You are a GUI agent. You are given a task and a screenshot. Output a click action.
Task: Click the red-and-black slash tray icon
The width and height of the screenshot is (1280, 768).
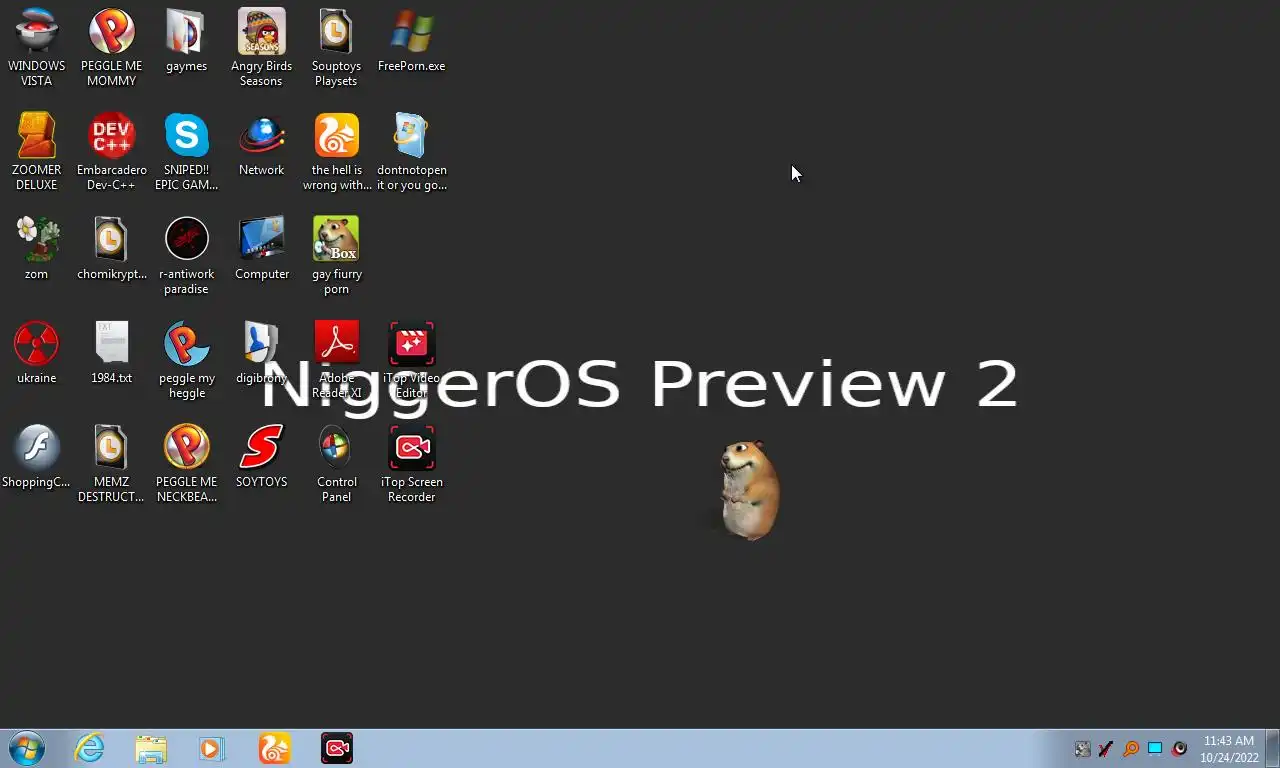[1106, 749]
